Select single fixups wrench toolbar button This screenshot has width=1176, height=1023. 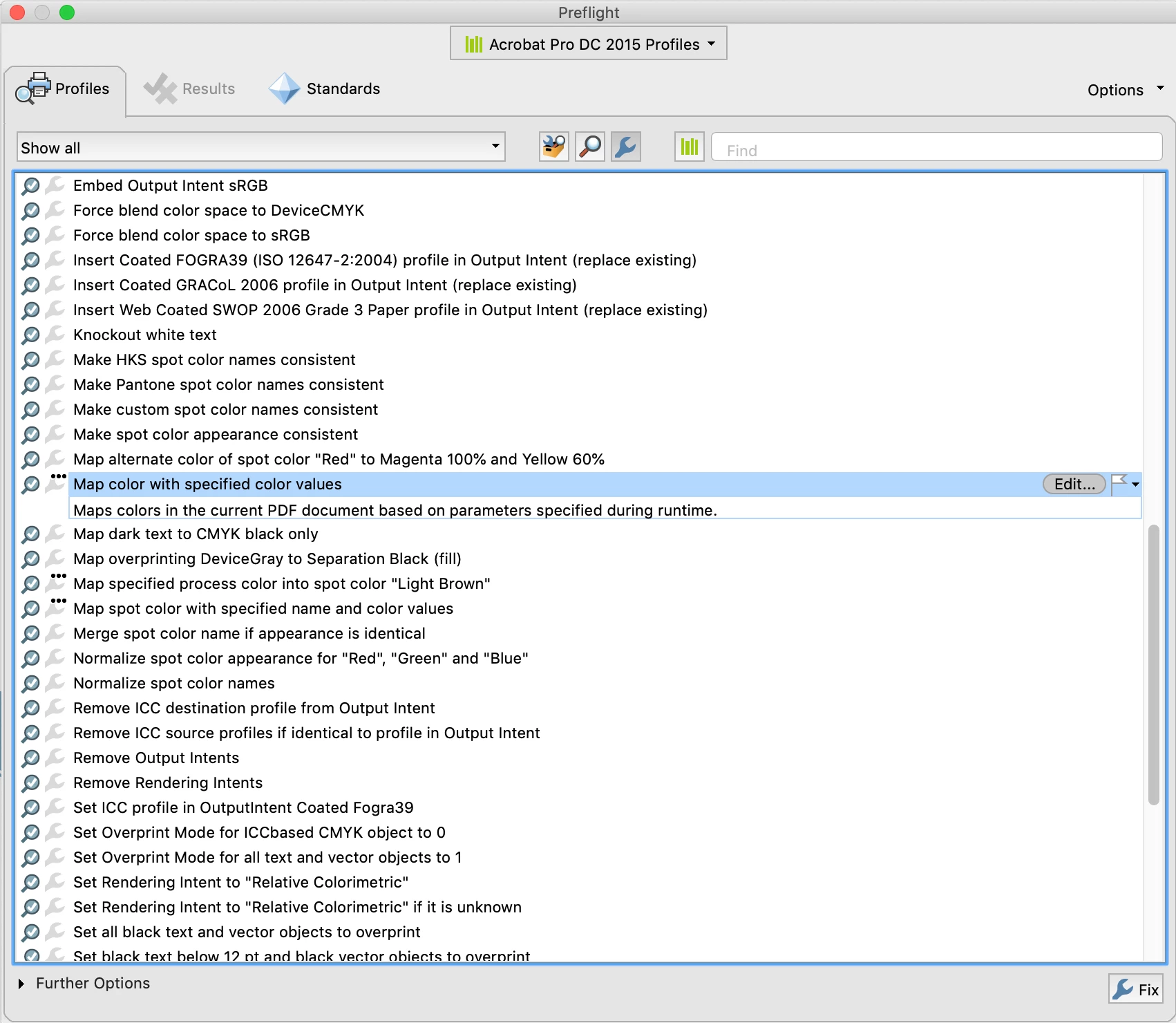626,147
